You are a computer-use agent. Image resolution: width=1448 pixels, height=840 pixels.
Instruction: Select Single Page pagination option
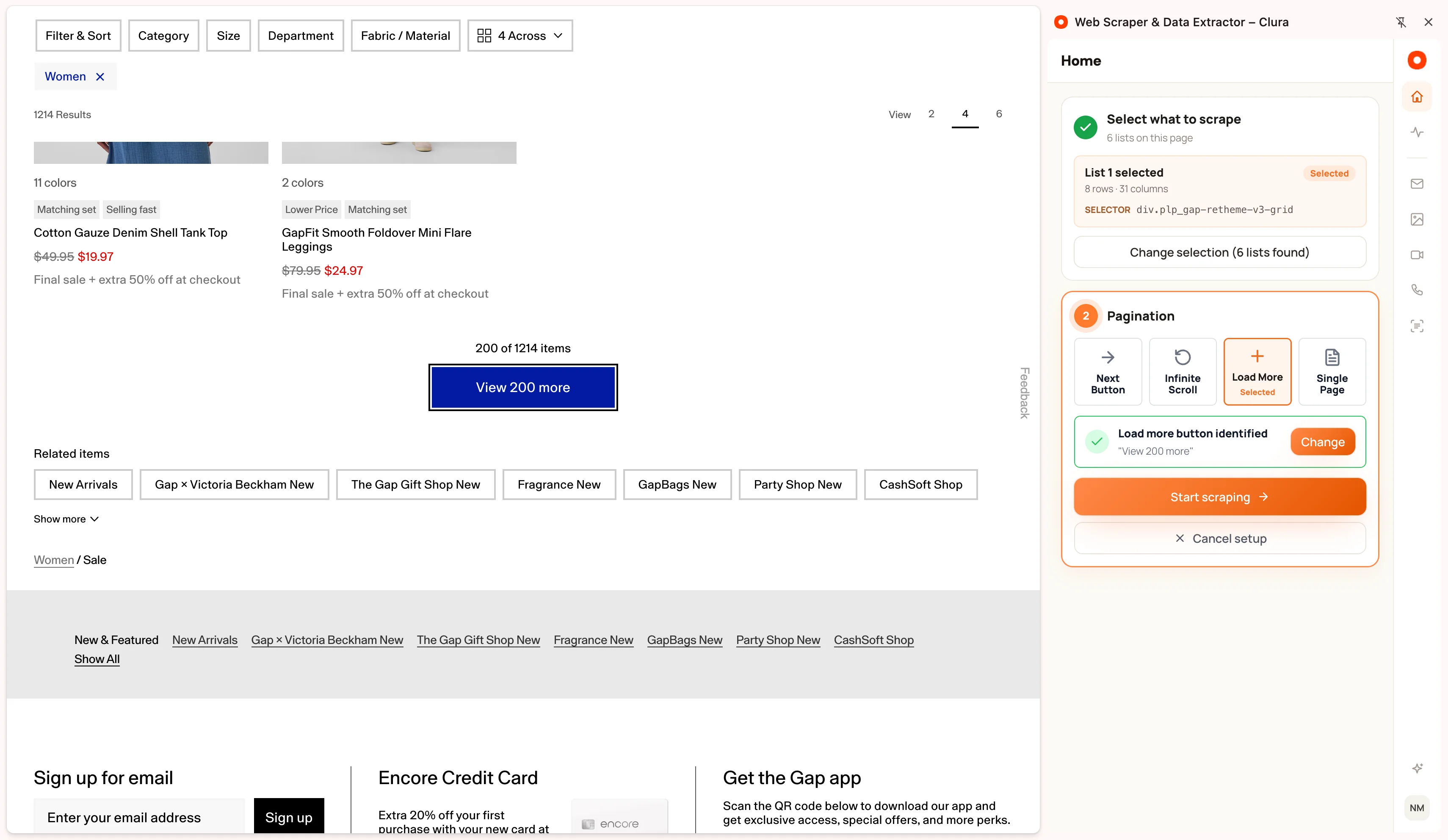[x=1332, y=372]
